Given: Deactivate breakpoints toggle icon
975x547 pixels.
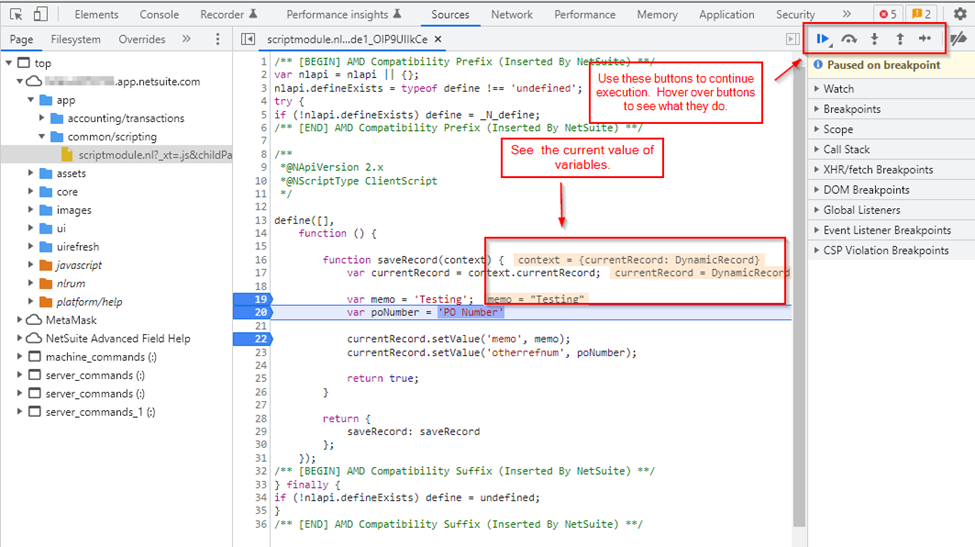Looking at the screenshot, I should pos(959,39).
